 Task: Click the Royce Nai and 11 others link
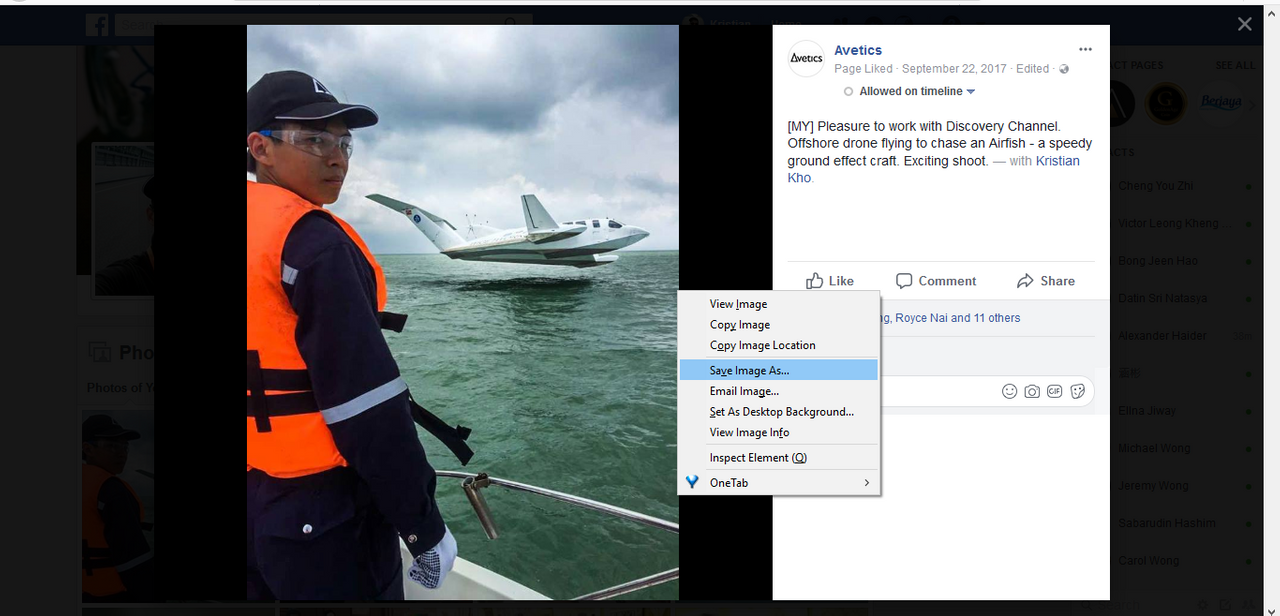958,318
